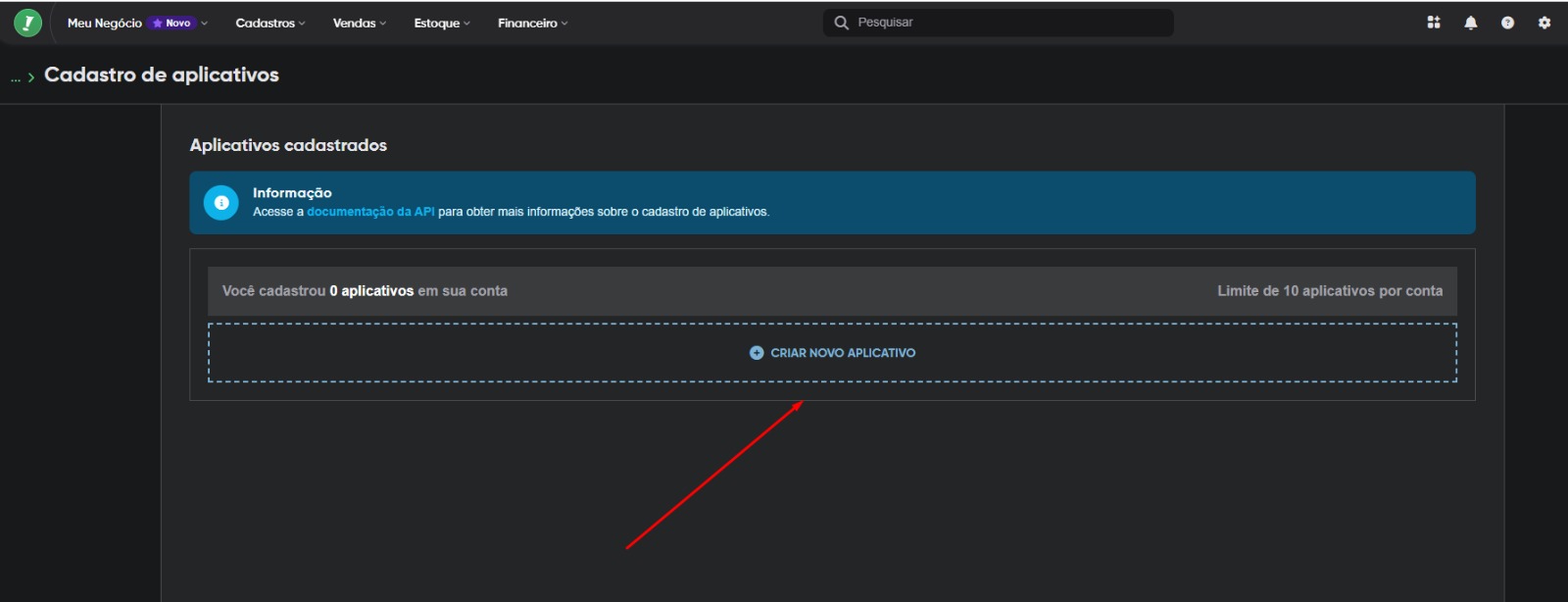
Task: Focus the Pesquisar search field
Action: (1009, 23)
